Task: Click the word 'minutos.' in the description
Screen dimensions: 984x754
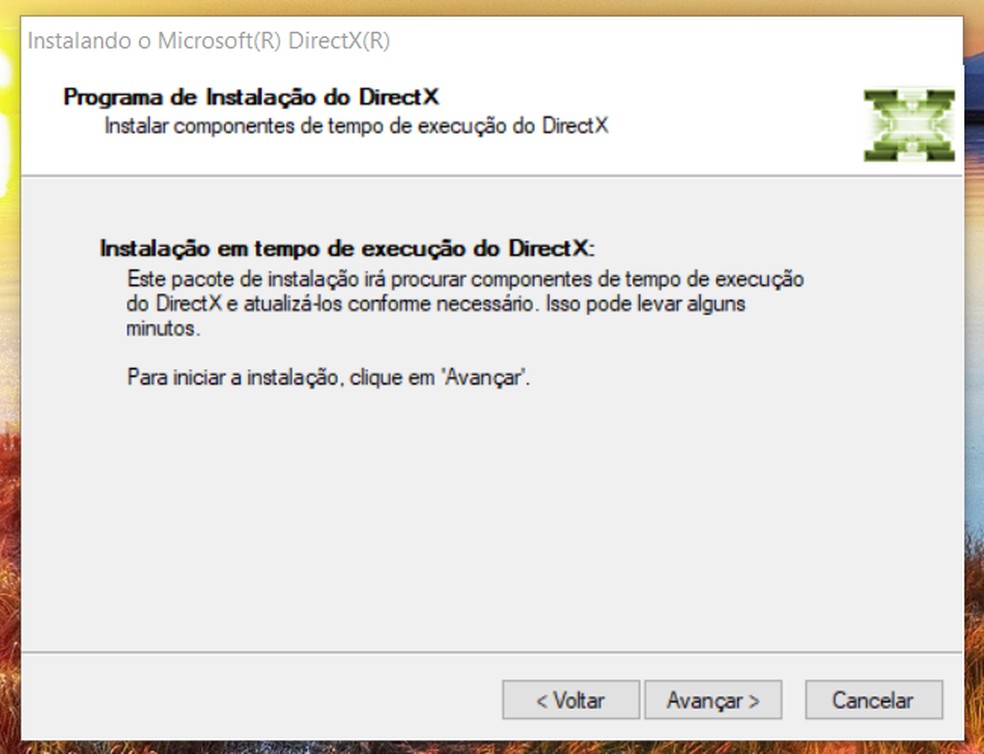Action: (163, 328)
